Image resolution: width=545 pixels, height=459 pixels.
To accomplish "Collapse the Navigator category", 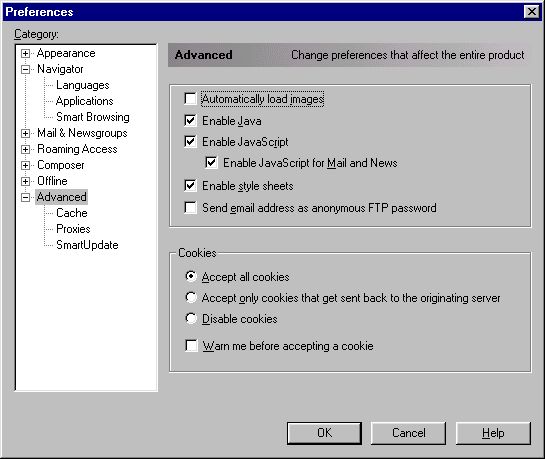I will [x=25, y=69].
